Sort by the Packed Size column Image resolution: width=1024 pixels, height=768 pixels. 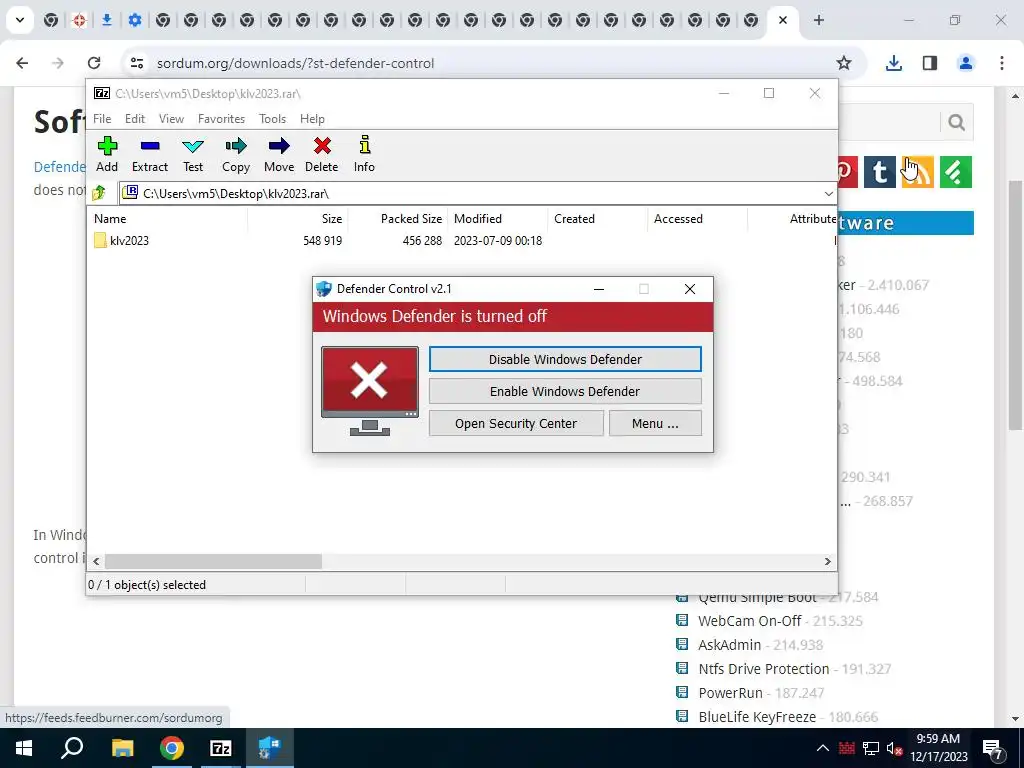[398, 219]
